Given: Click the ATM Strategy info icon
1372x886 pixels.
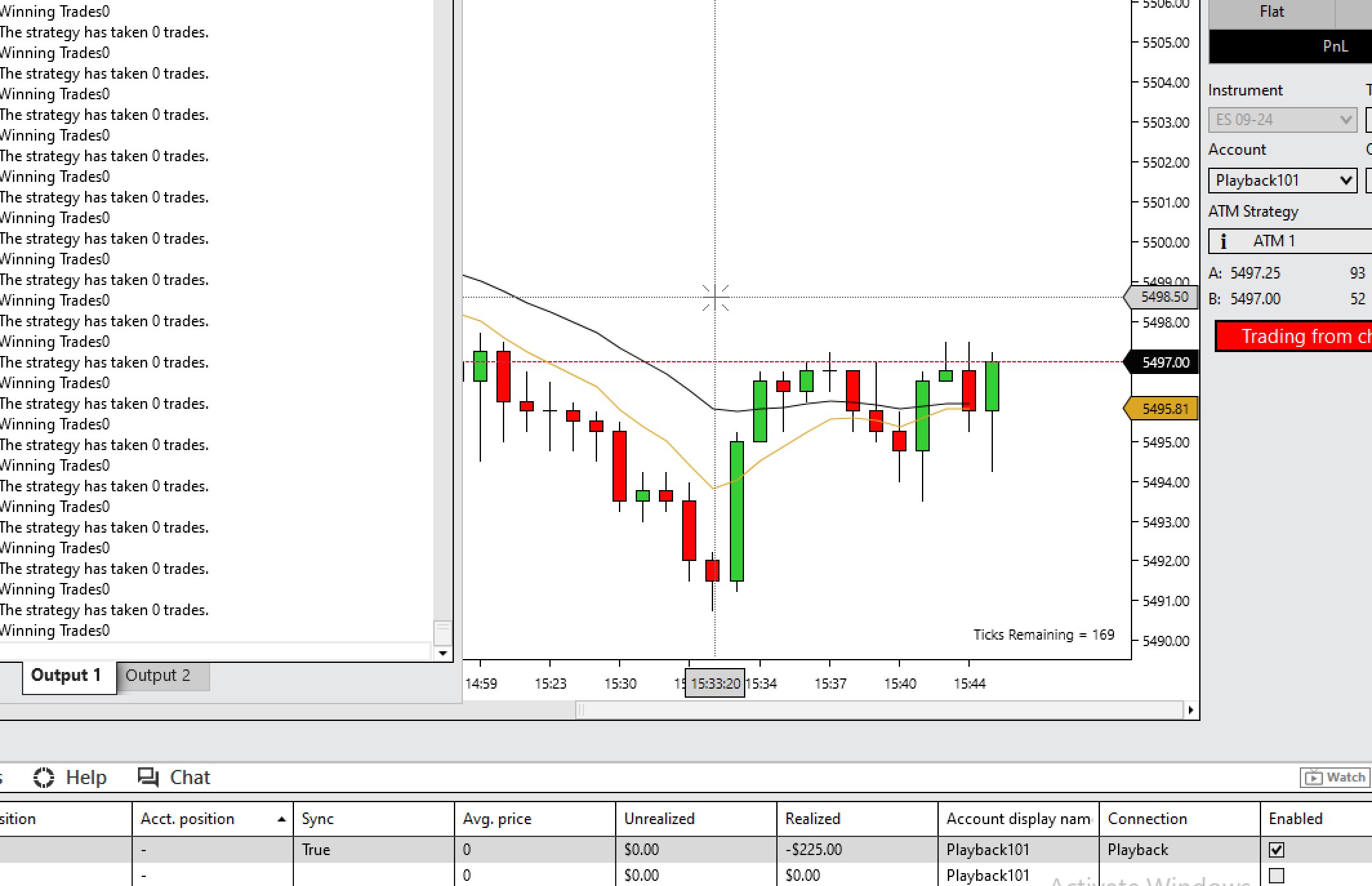Looking at the screenshot, I should coord(1223,241).
